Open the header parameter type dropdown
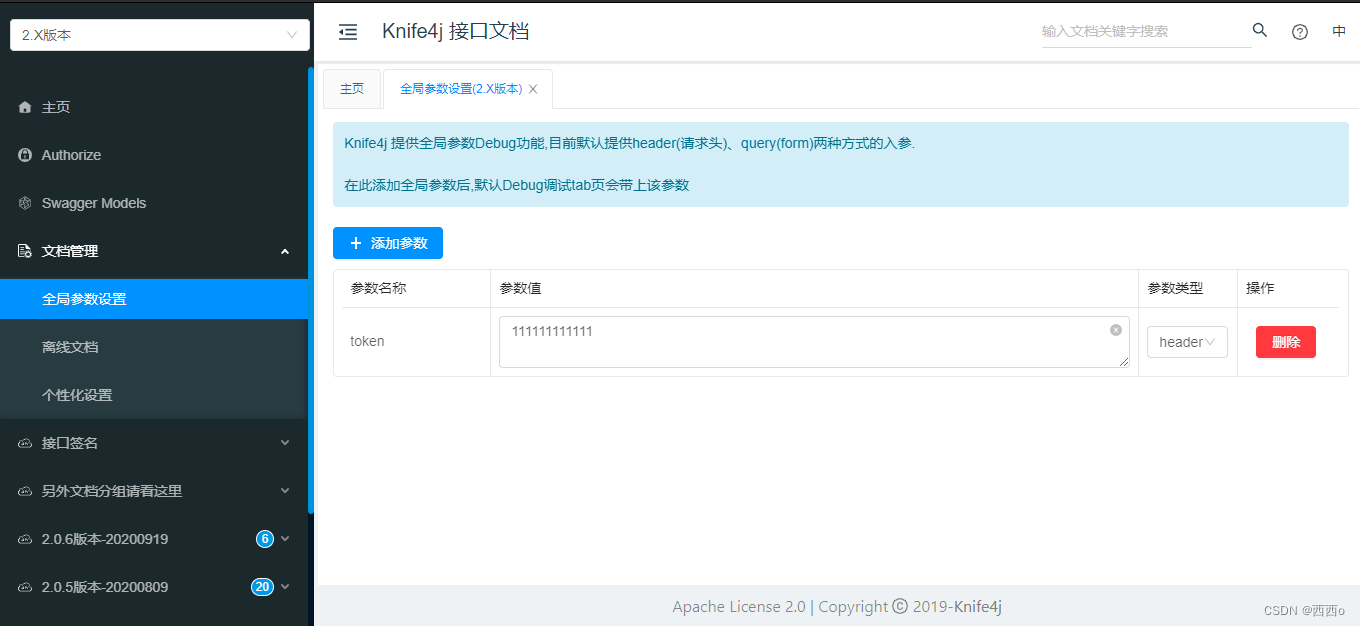1360x626 pixels. click(x=1187, y=341)
